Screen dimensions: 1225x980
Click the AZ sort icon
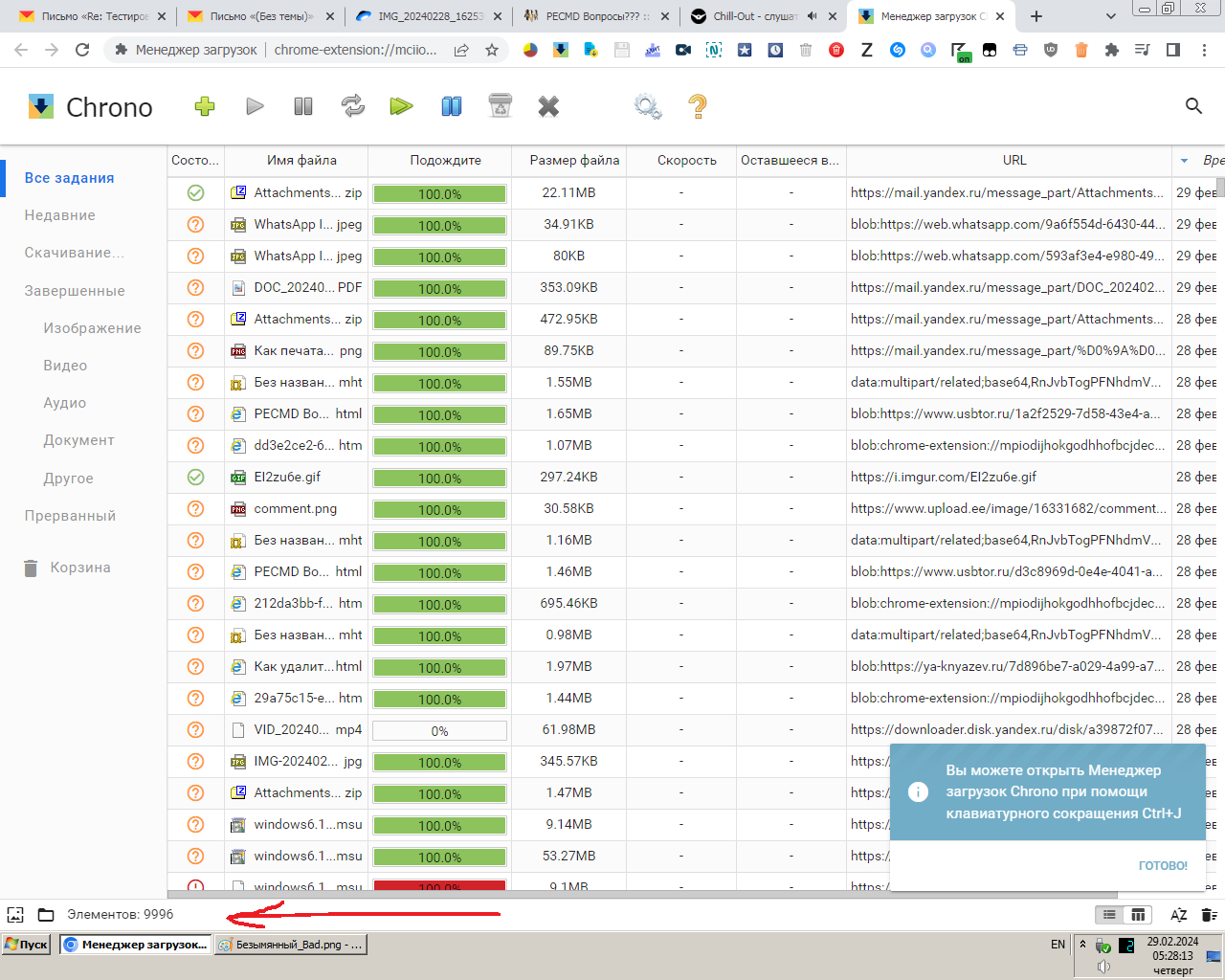[x=1179, y=916]
